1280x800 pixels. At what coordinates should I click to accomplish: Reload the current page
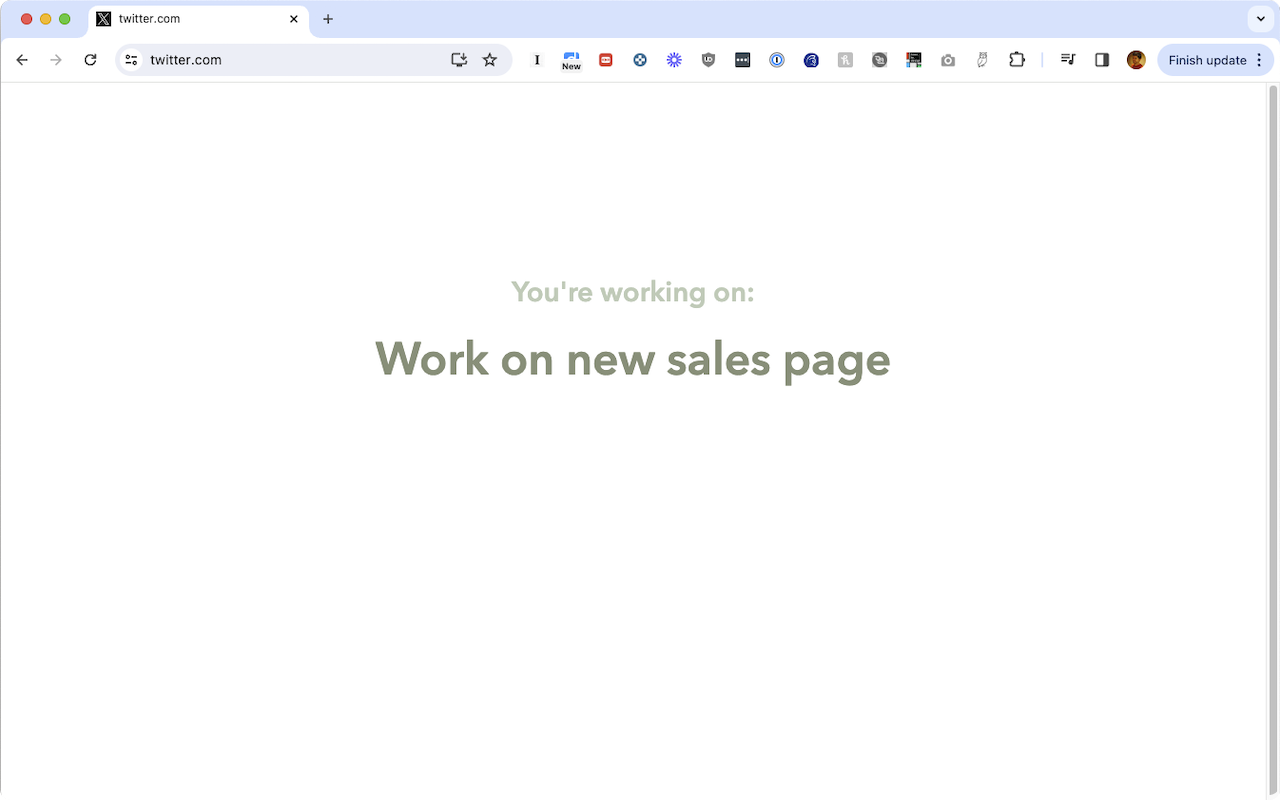pos(90,60)
